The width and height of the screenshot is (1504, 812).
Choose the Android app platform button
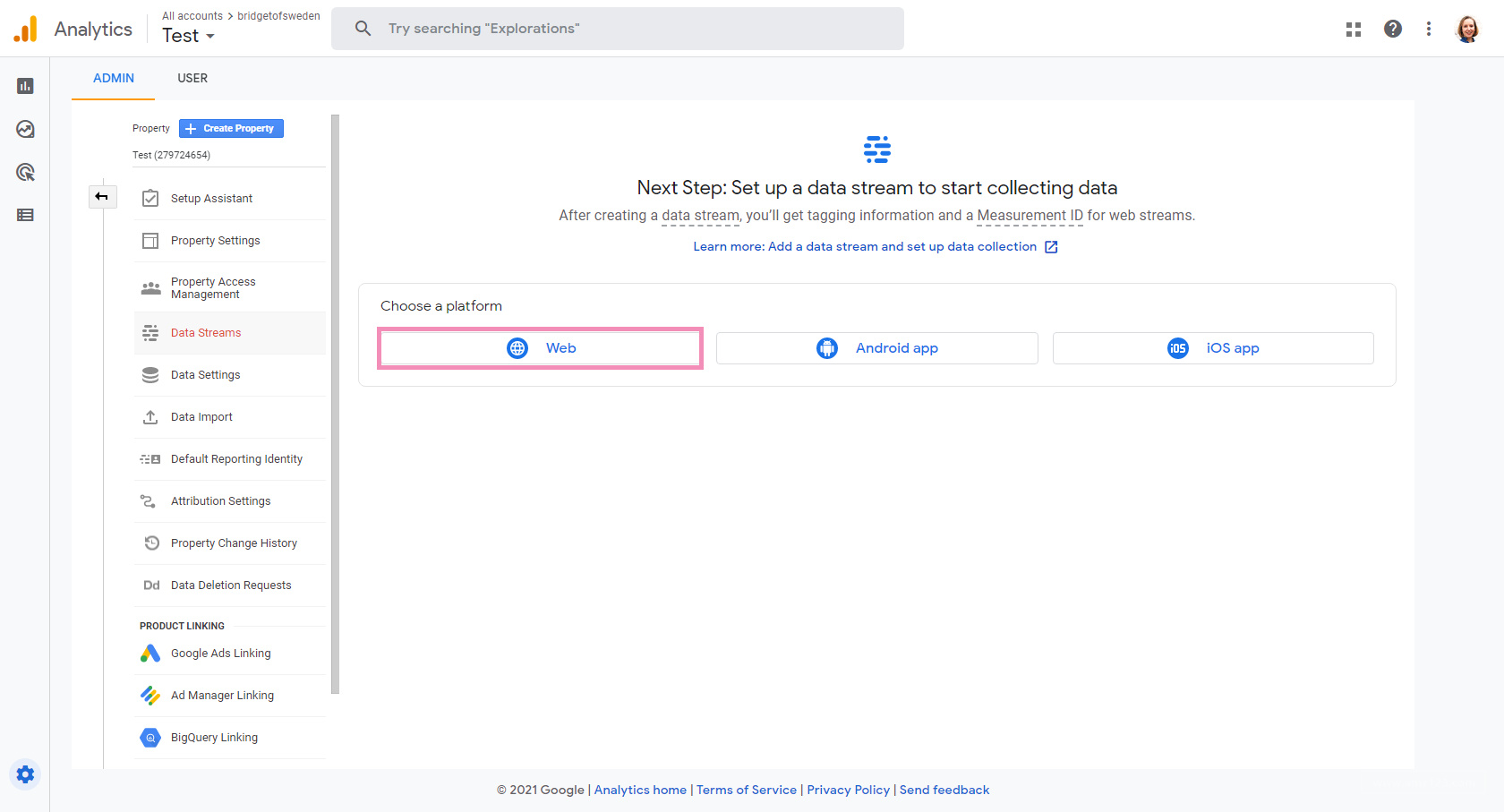tap(877, 348)
